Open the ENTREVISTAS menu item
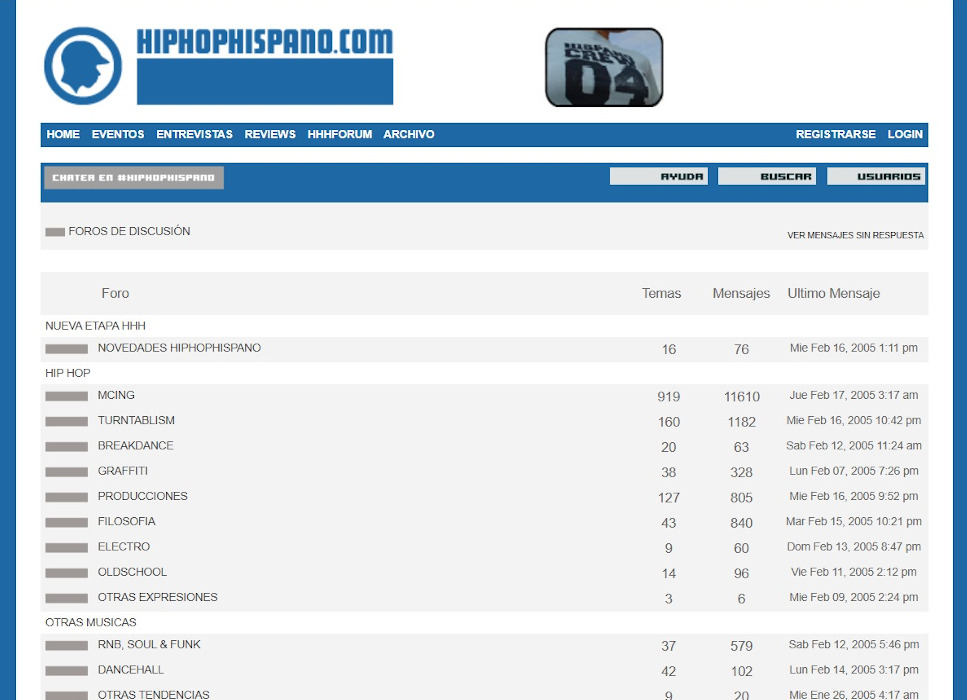This screenshot has width=967, height=700. pos(194,134)
